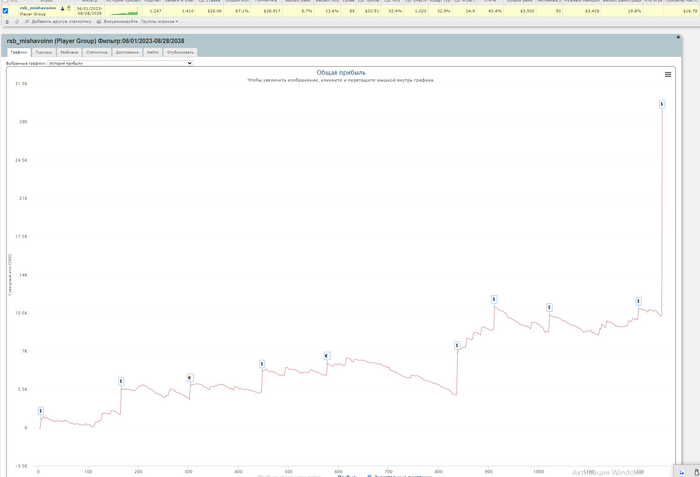Image resolution: width=700 pixels, height=477 pixels.
Task: Click the dollar marker near 910 games
Action: 494,299
